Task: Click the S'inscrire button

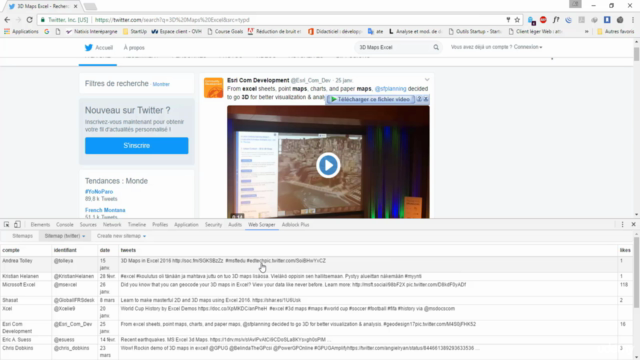Action: coord(137,146)
